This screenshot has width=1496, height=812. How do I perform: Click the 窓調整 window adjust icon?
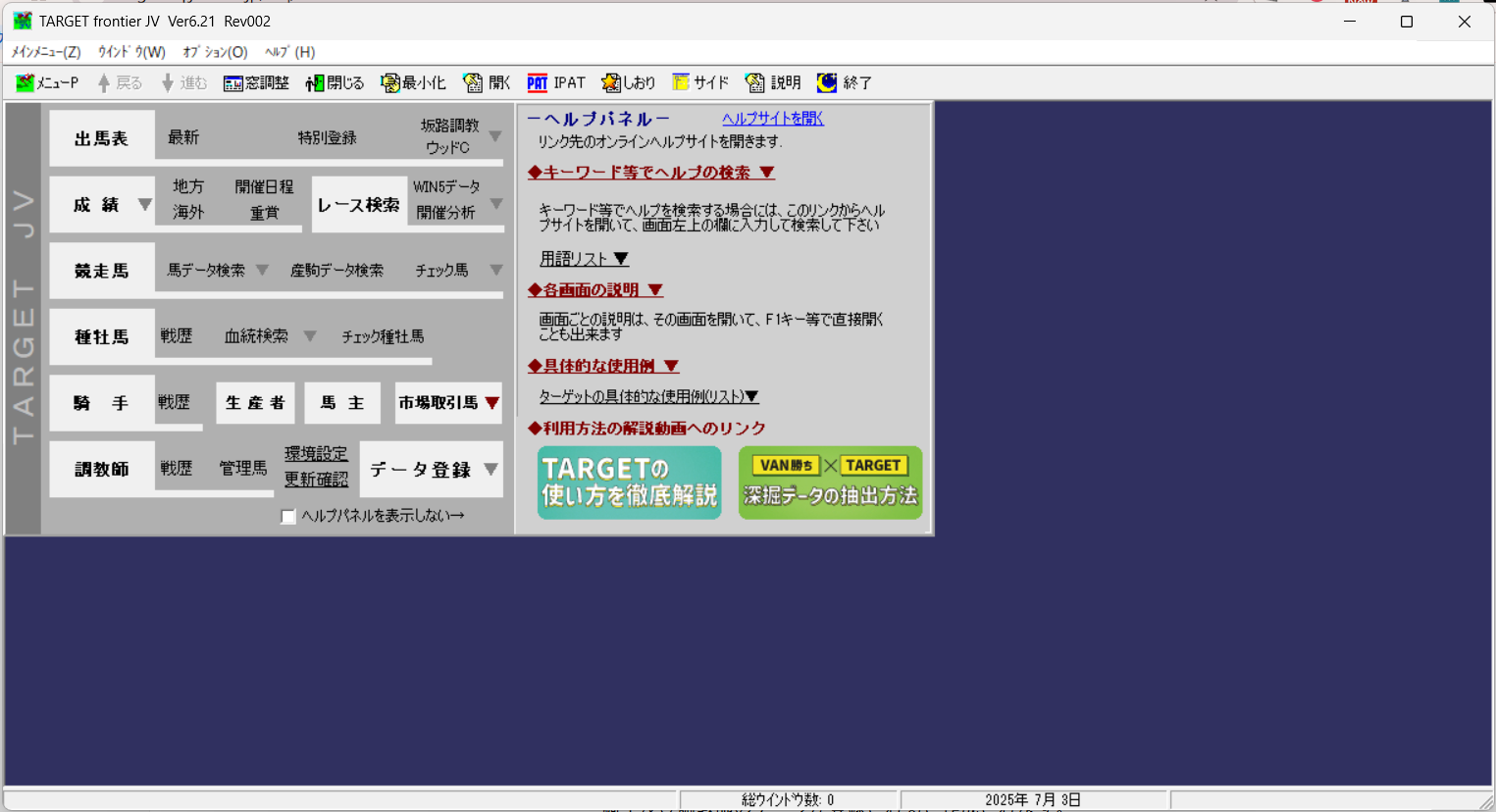(x=232, y=83)
